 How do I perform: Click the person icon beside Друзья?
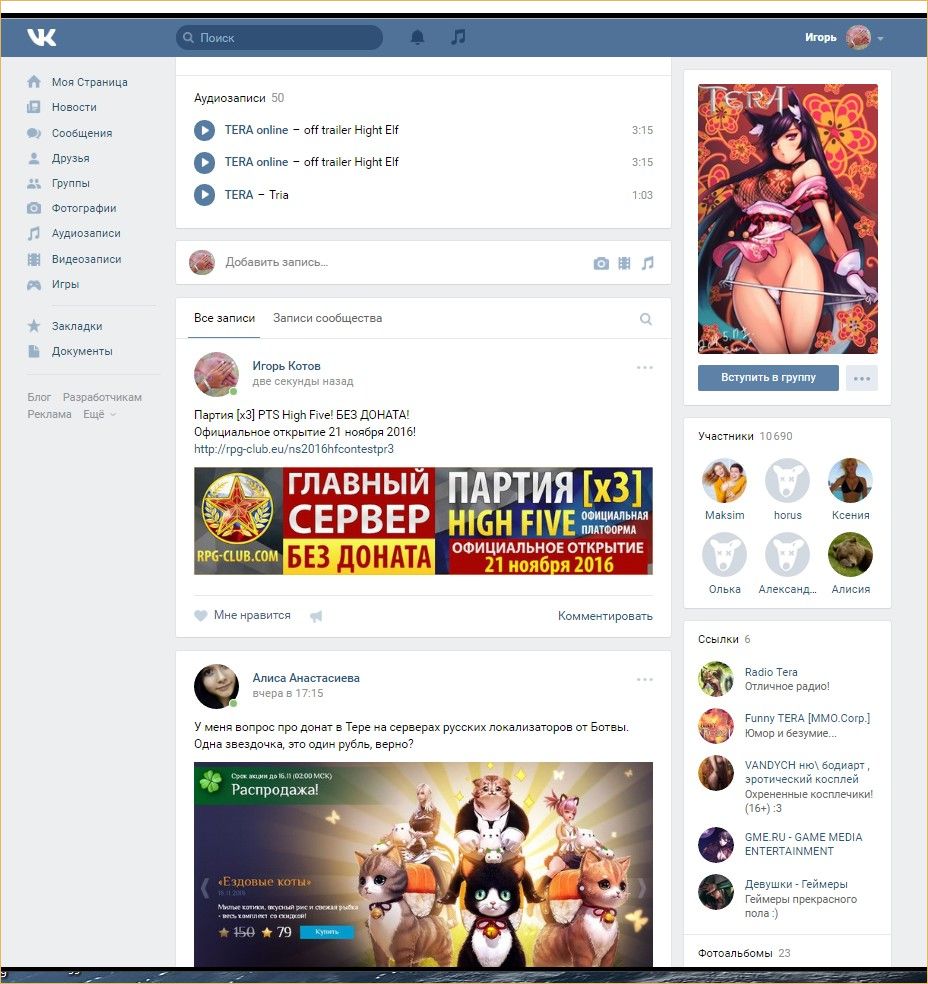pyautogui.click(x=34, y=158)
